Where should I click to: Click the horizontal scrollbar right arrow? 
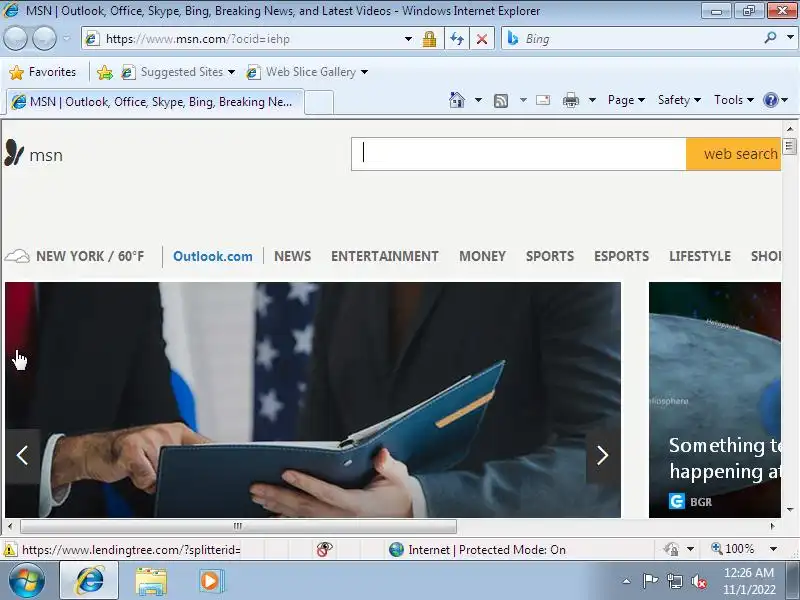[x=772, y=526]
